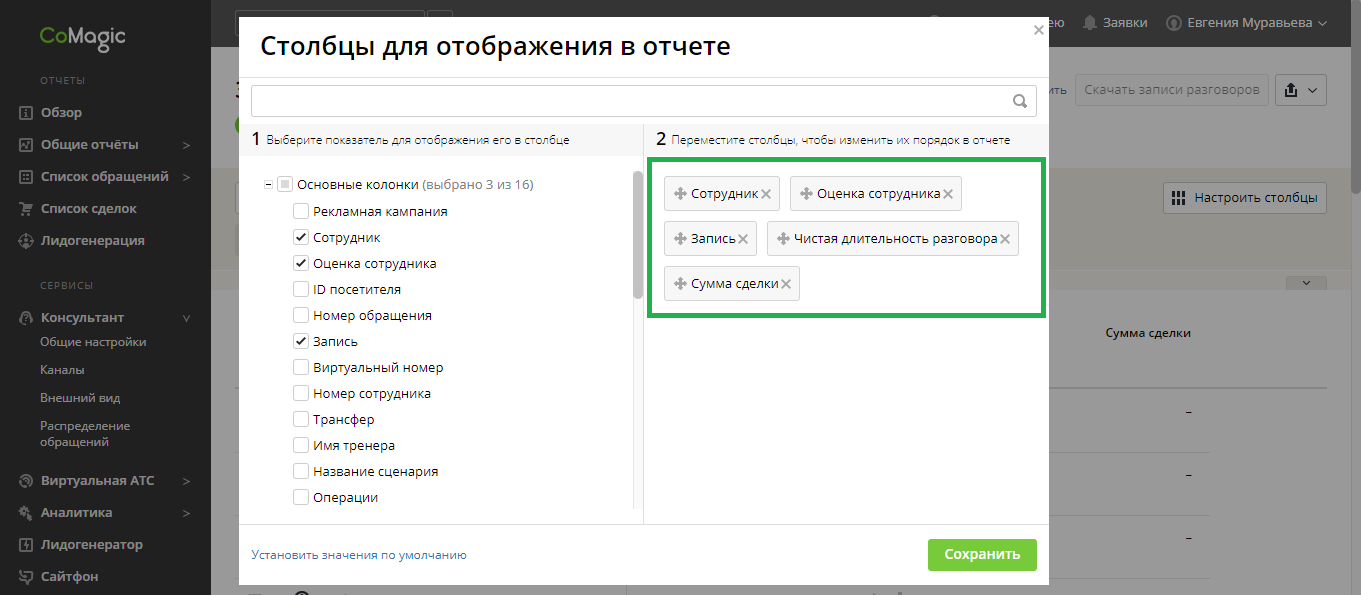Open Общие отчёты menu item

pyautogui.click(x=90, y=145)
